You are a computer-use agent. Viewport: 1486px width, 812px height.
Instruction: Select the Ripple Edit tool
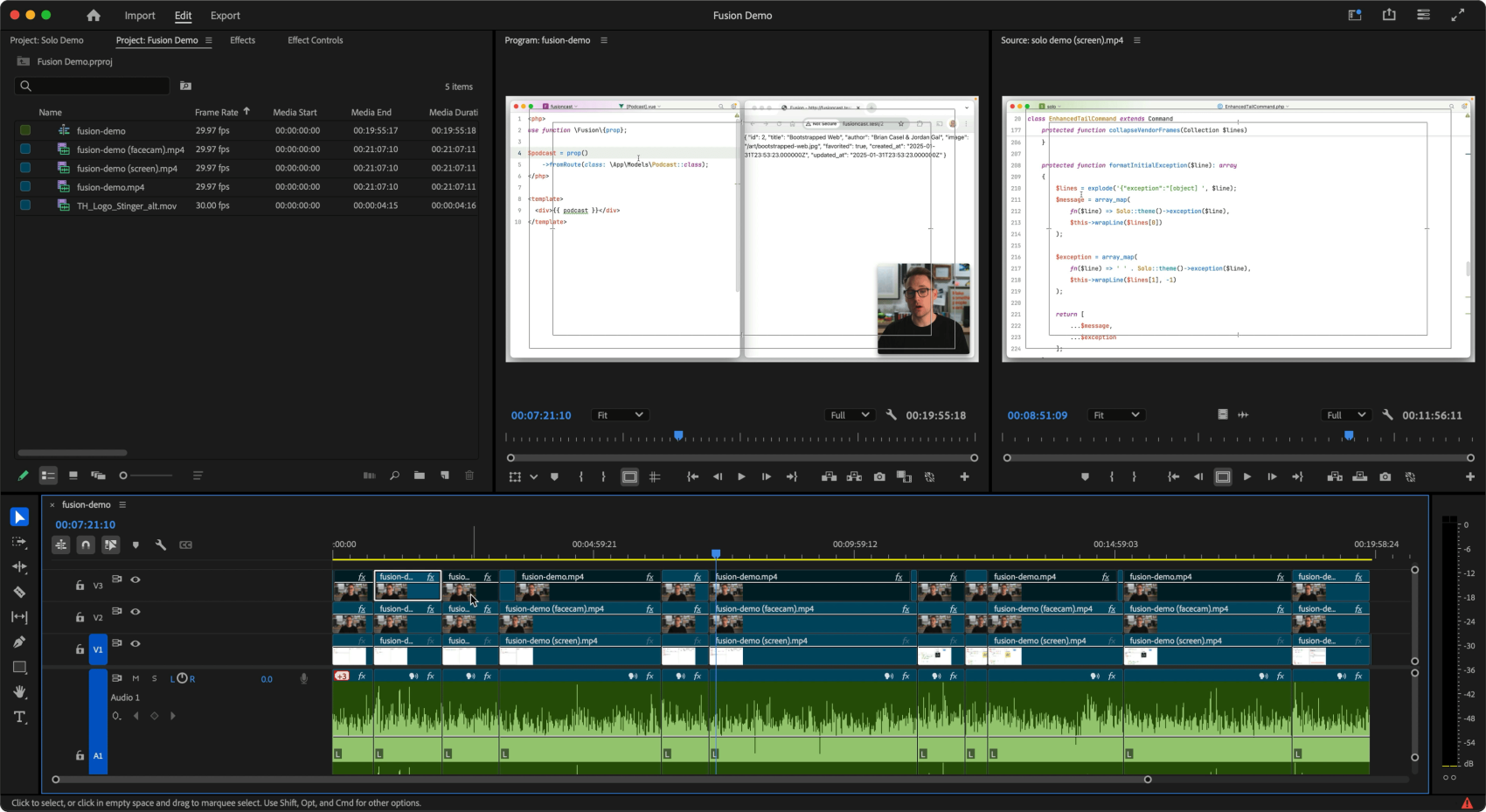pos(19,566)
